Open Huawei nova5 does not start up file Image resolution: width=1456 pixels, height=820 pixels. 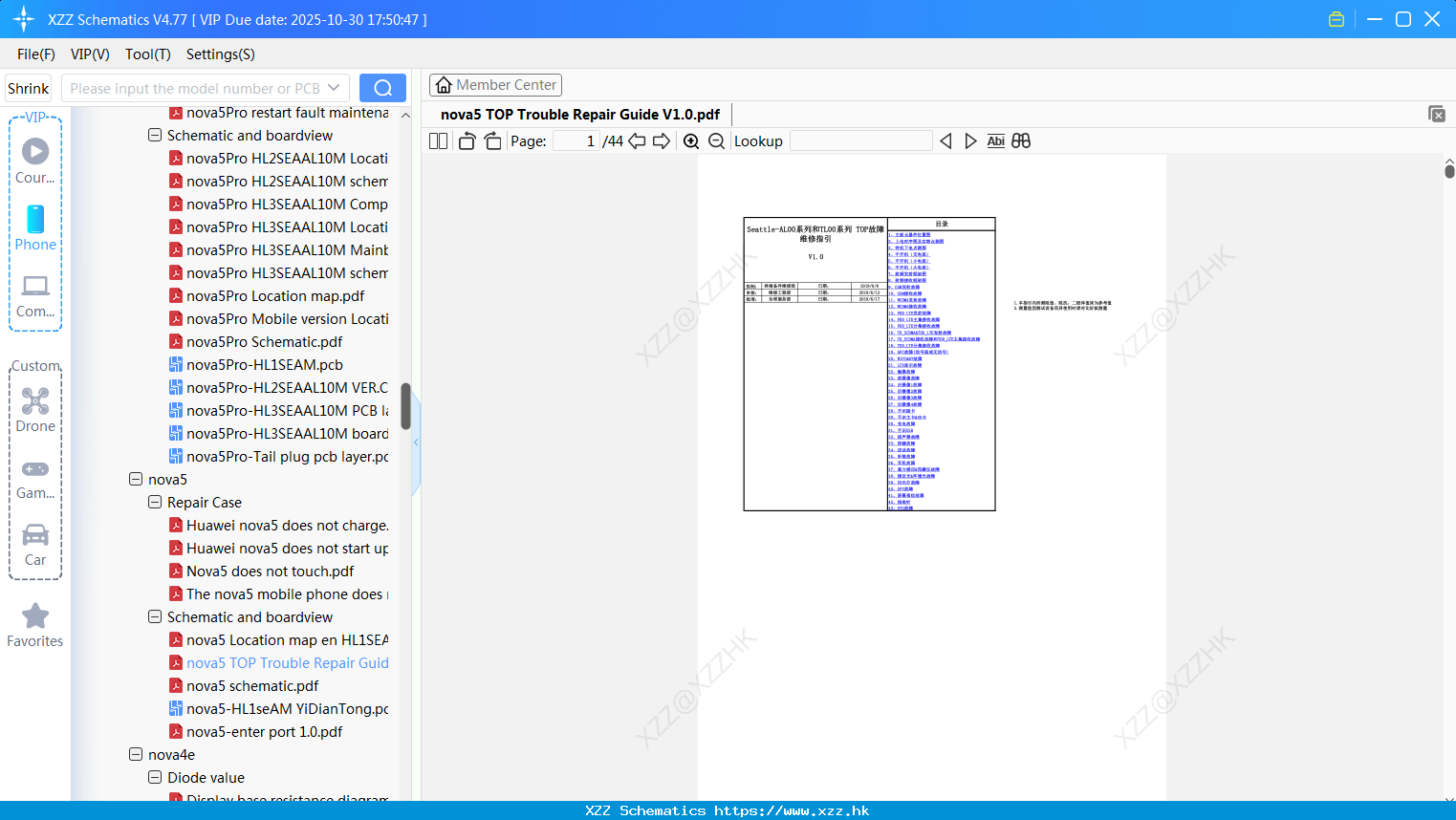tap(278, 548)
